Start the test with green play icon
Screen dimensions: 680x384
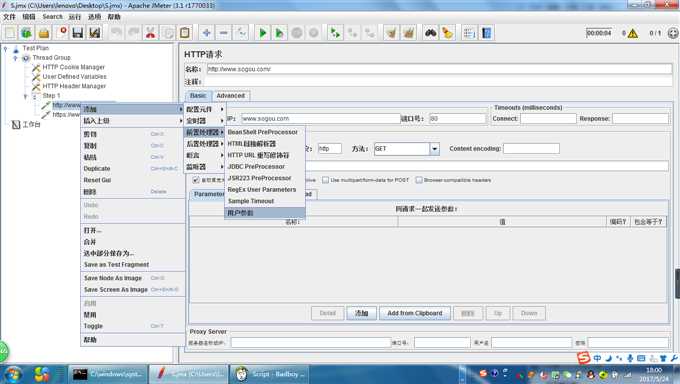tap(262, 33)
